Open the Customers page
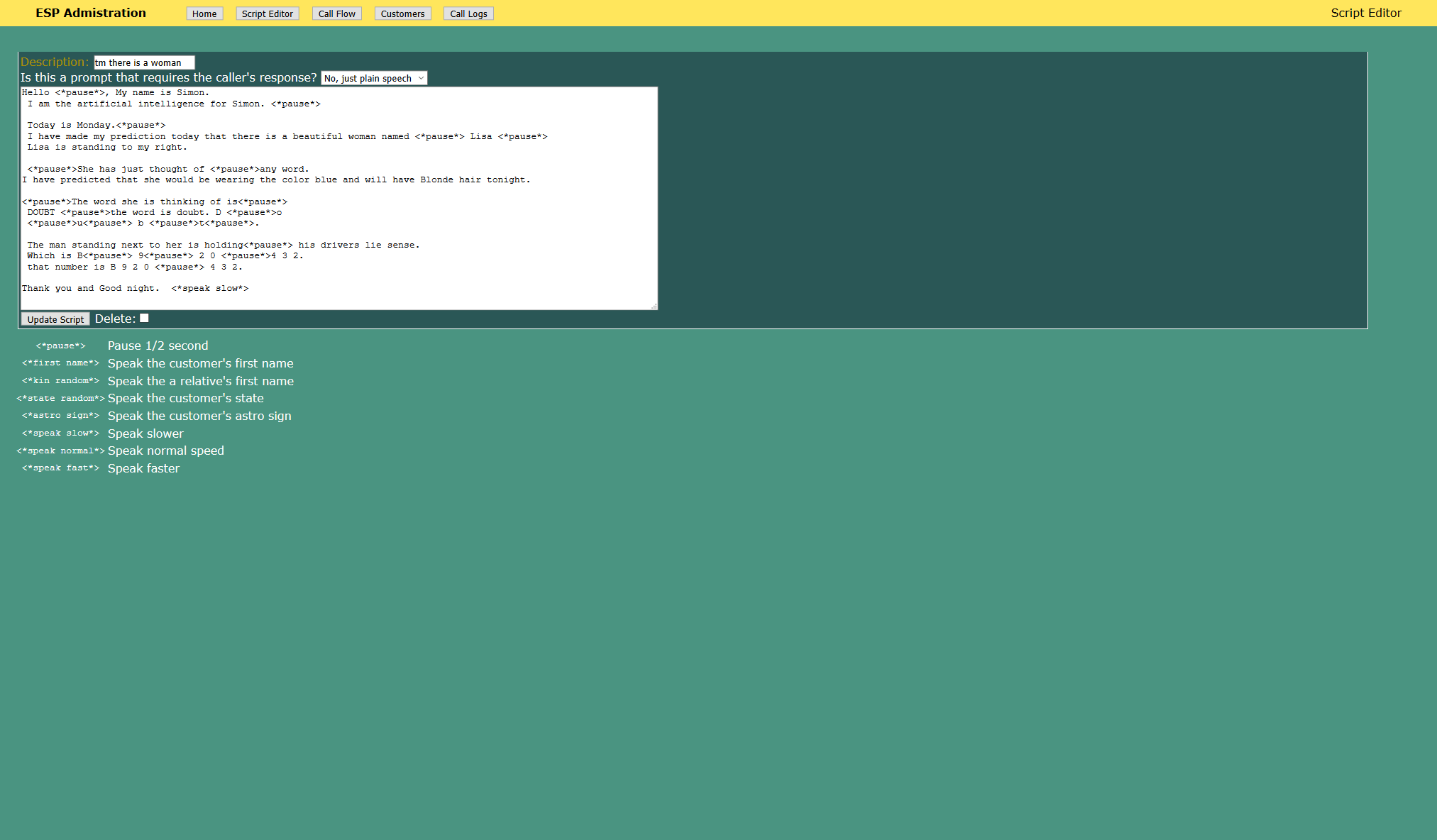This screenshot has width=1437, height=840. pyautogui.click(x=402, y=13)
